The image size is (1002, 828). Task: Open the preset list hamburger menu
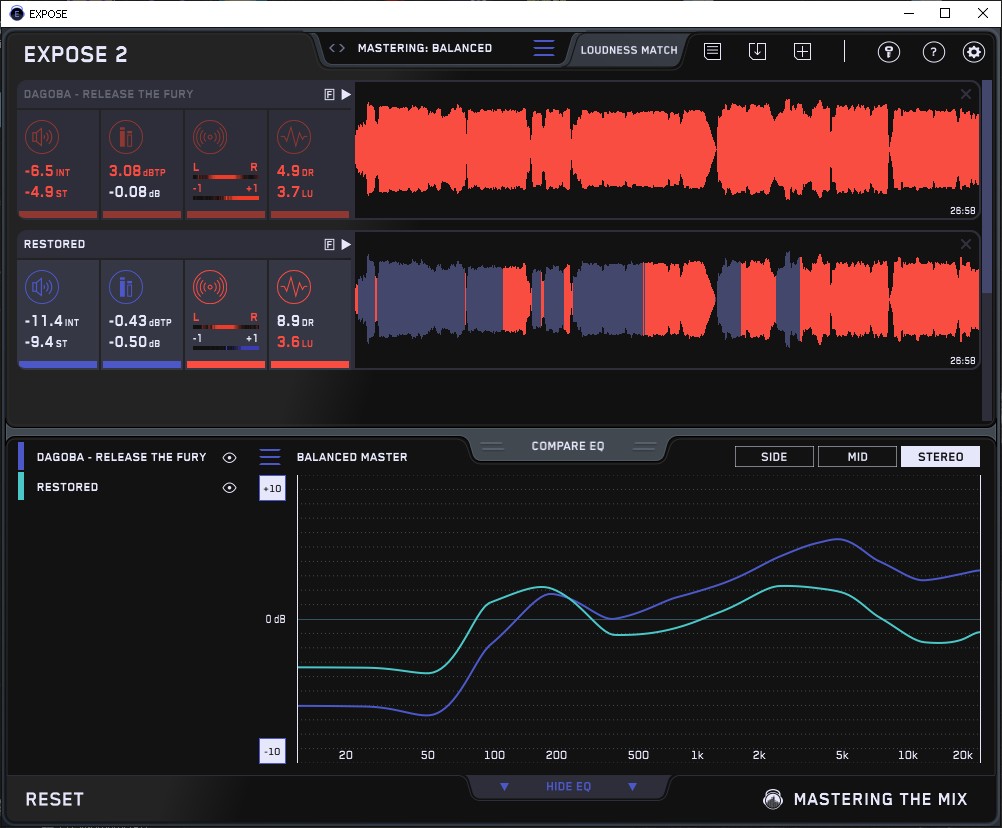pos(543,48)
